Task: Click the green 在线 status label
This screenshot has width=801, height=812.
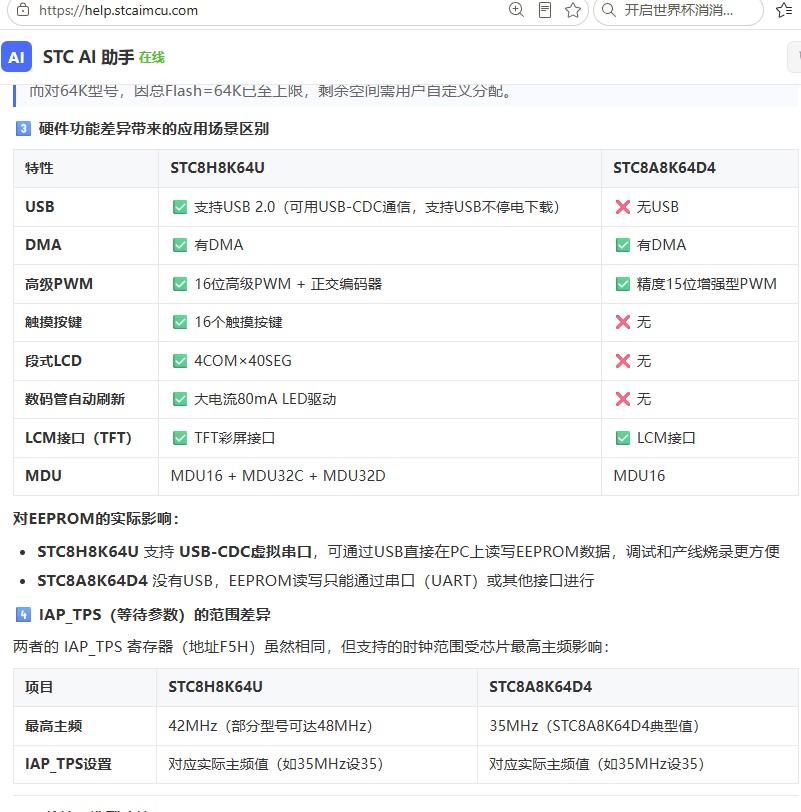Action: pyautogui.click(x=152, y=57)
